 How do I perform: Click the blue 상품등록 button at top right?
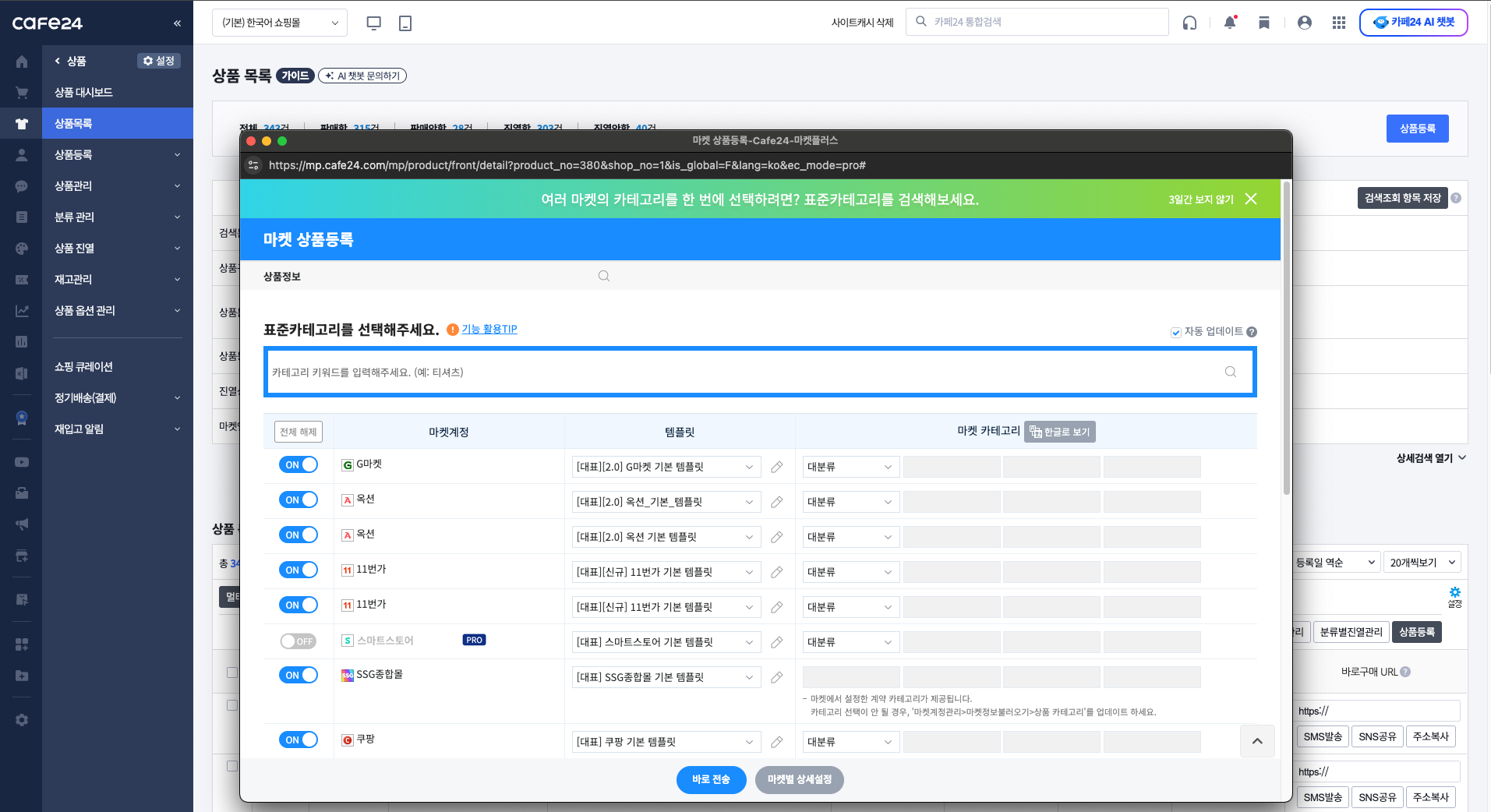pyautogui.click(x=1418, y=129)
